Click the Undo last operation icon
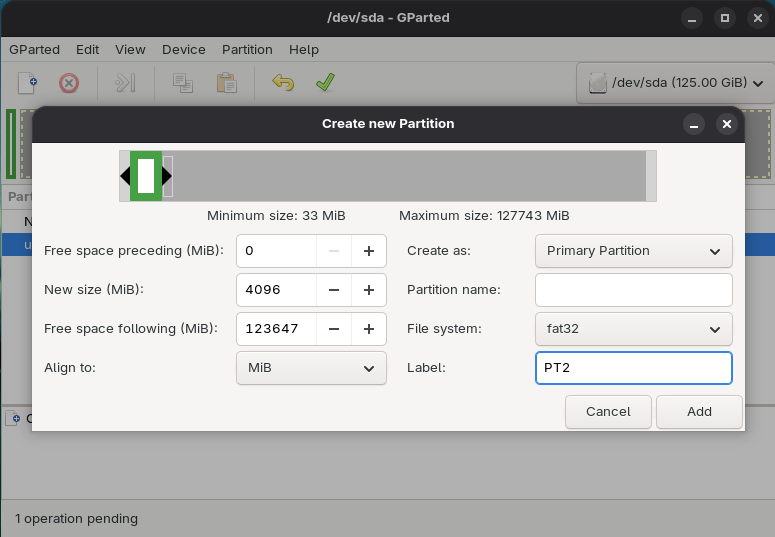775x537 pixels. tap(283, 83)
